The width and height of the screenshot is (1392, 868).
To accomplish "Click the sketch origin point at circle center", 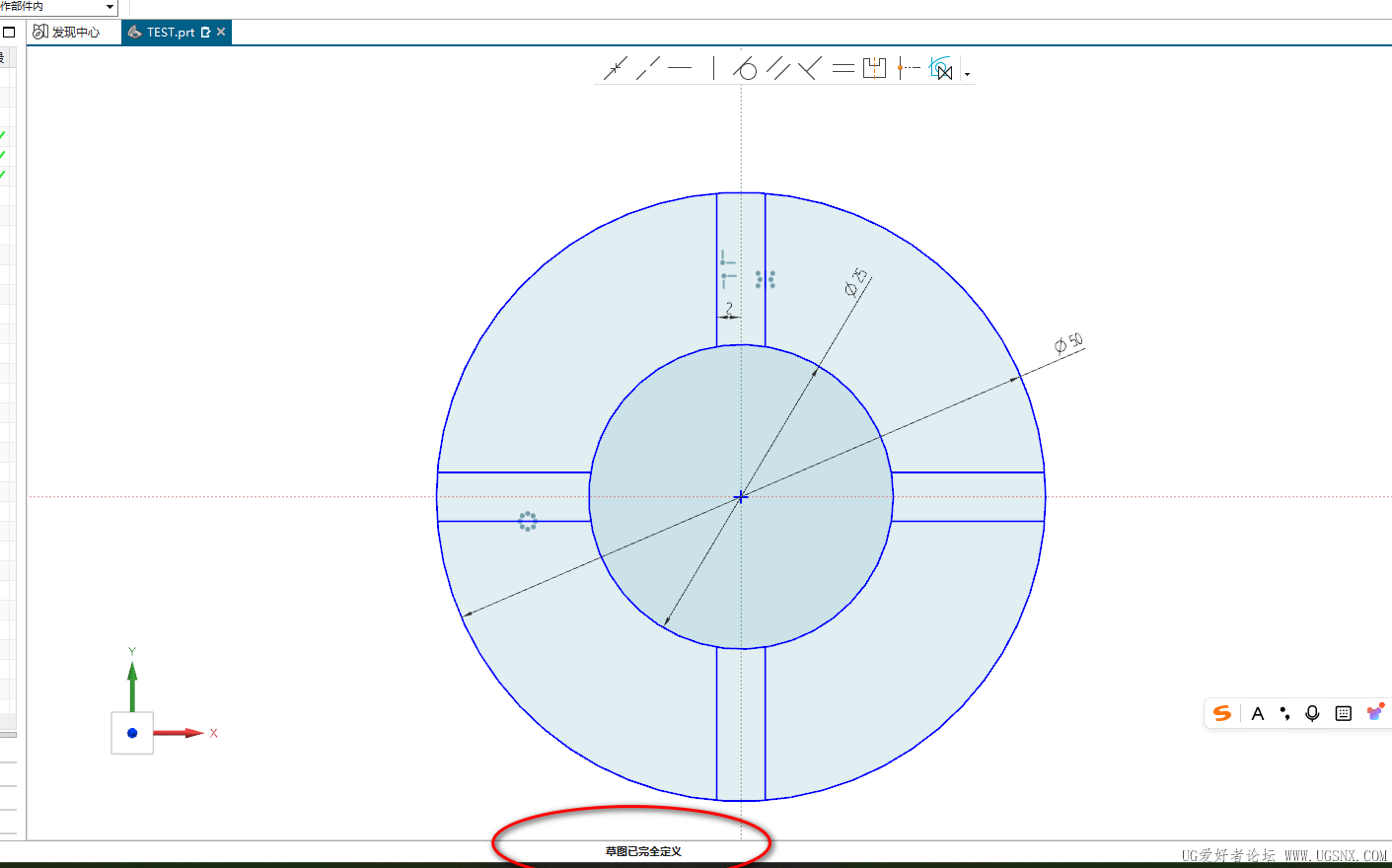I will (x=741, y=496).
